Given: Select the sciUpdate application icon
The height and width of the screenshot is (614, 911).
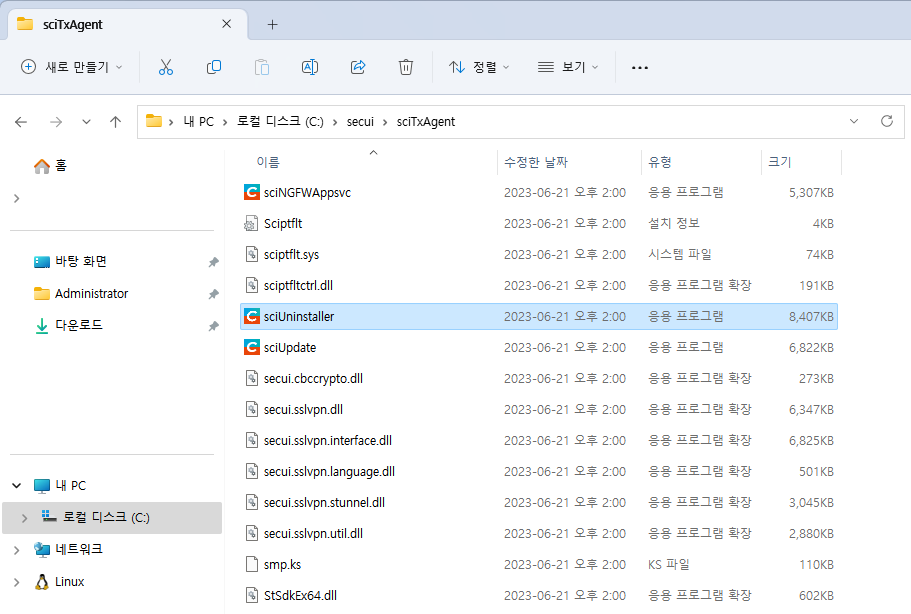Looking at the screenshot, I should tap(252, 347).
